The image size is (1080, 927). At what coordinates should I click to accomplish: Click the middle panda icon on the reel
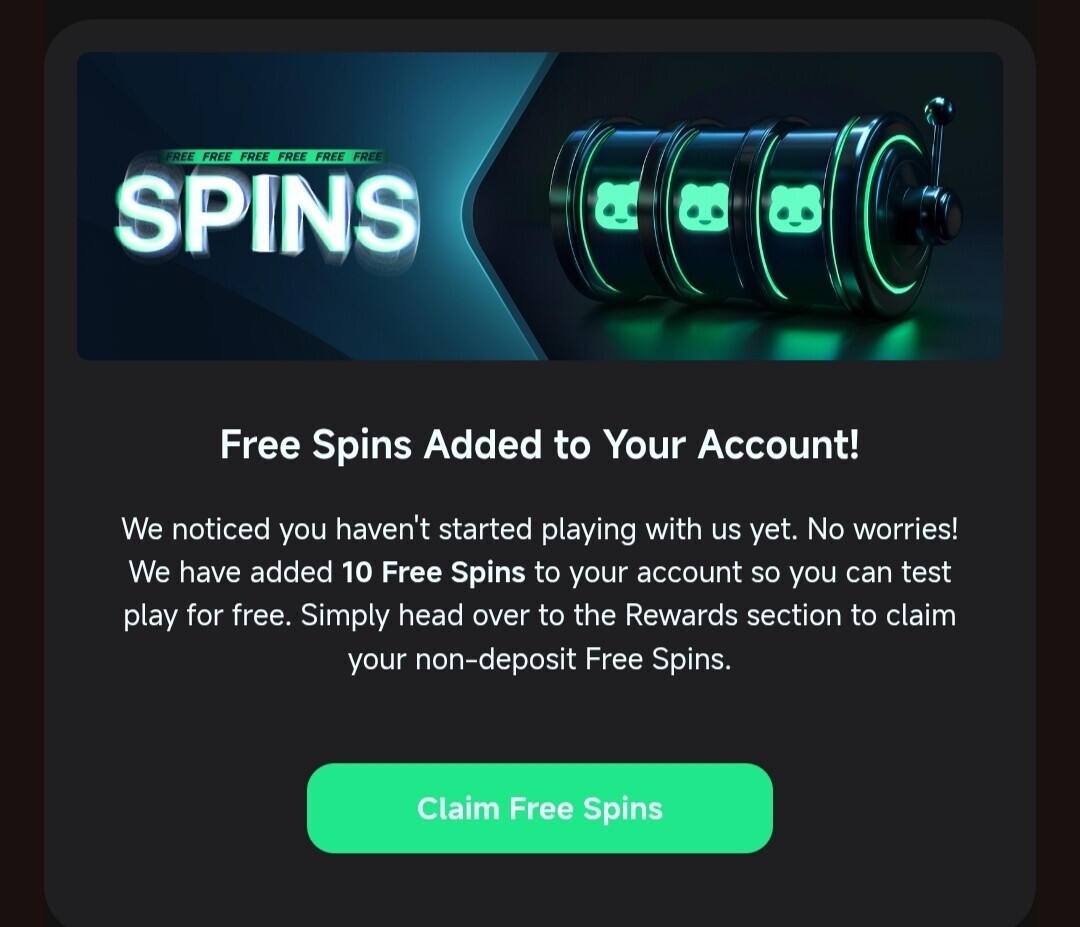pos(703,207)
